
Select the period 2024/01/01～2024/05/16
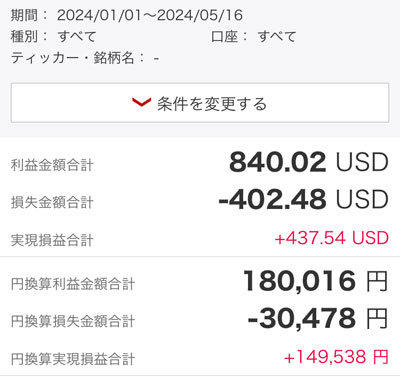[150, 15]
